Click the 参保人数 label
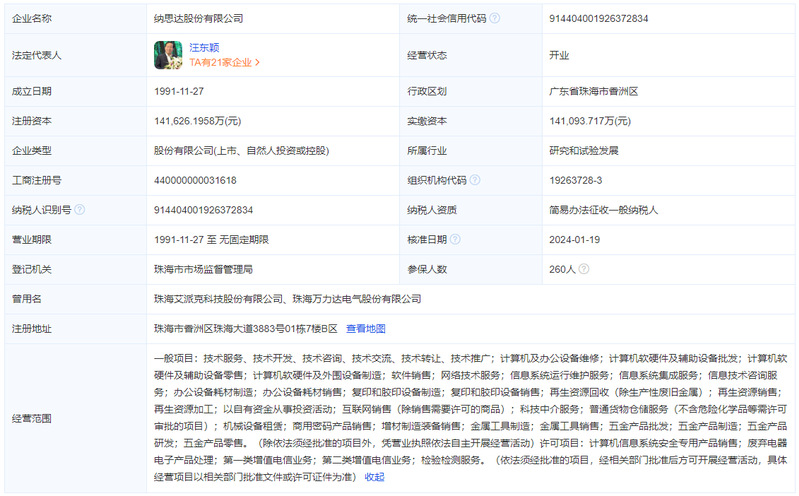The width and height of the screenshot is (799, 496). click(427, 269)
